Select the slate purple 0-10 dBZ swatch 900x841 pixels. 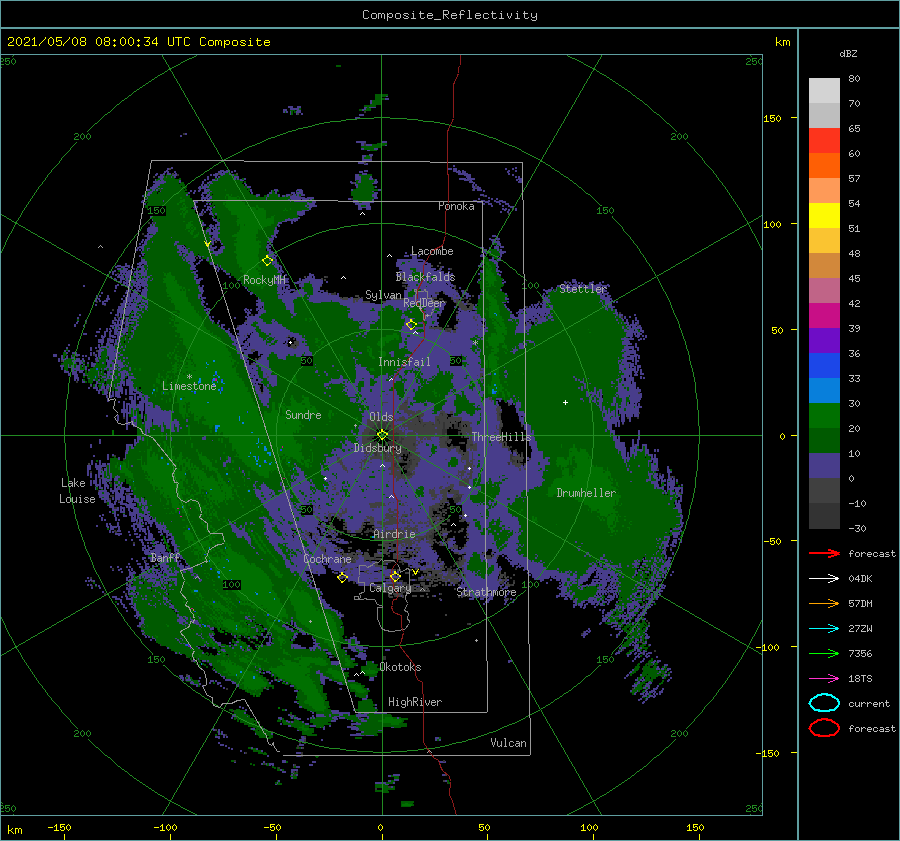pos(824,466)
